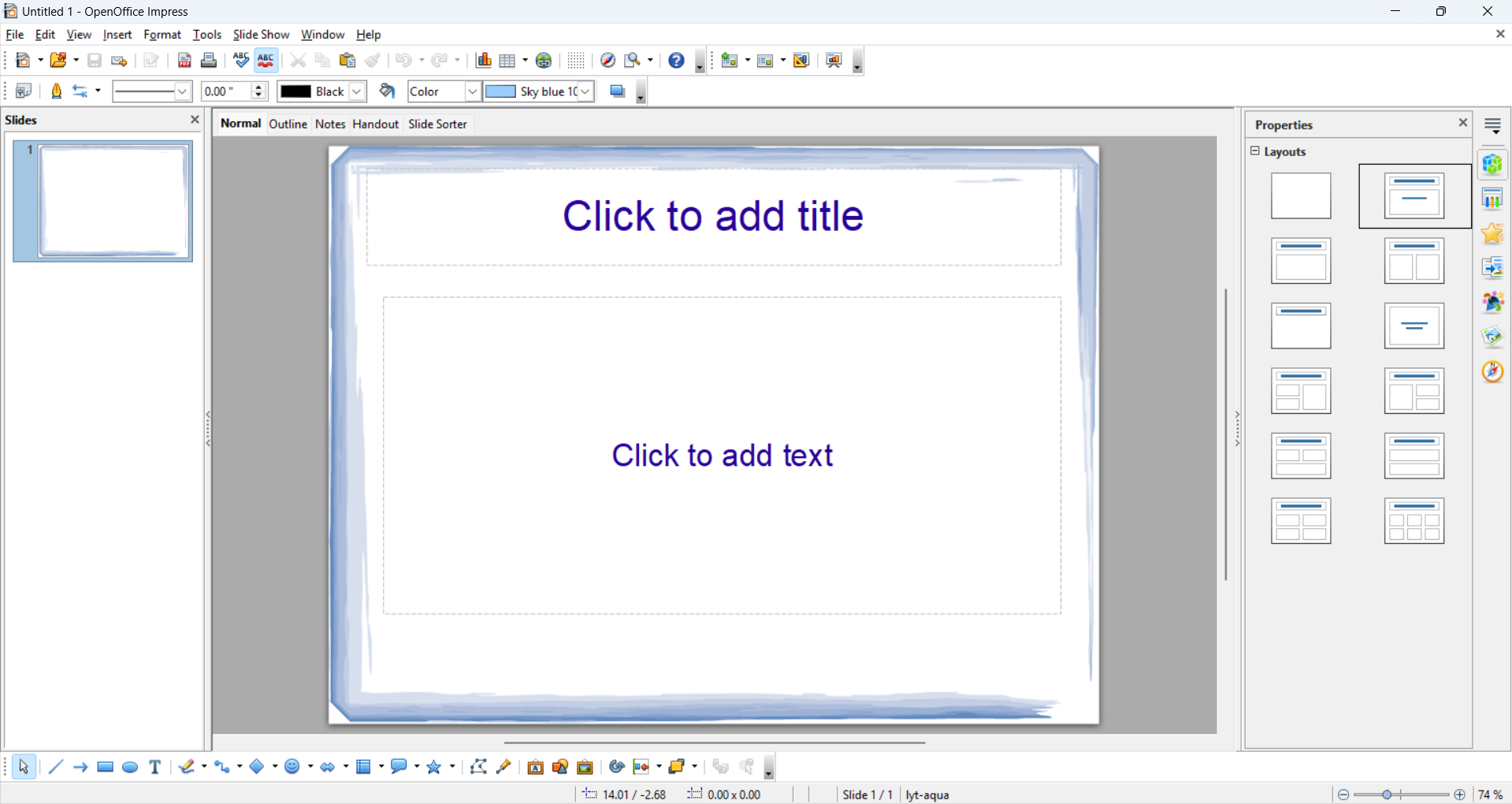This screenshot has width=1512, height=804.
Task: Toggle the Shadow icon
Action: (x=618, y=91)
